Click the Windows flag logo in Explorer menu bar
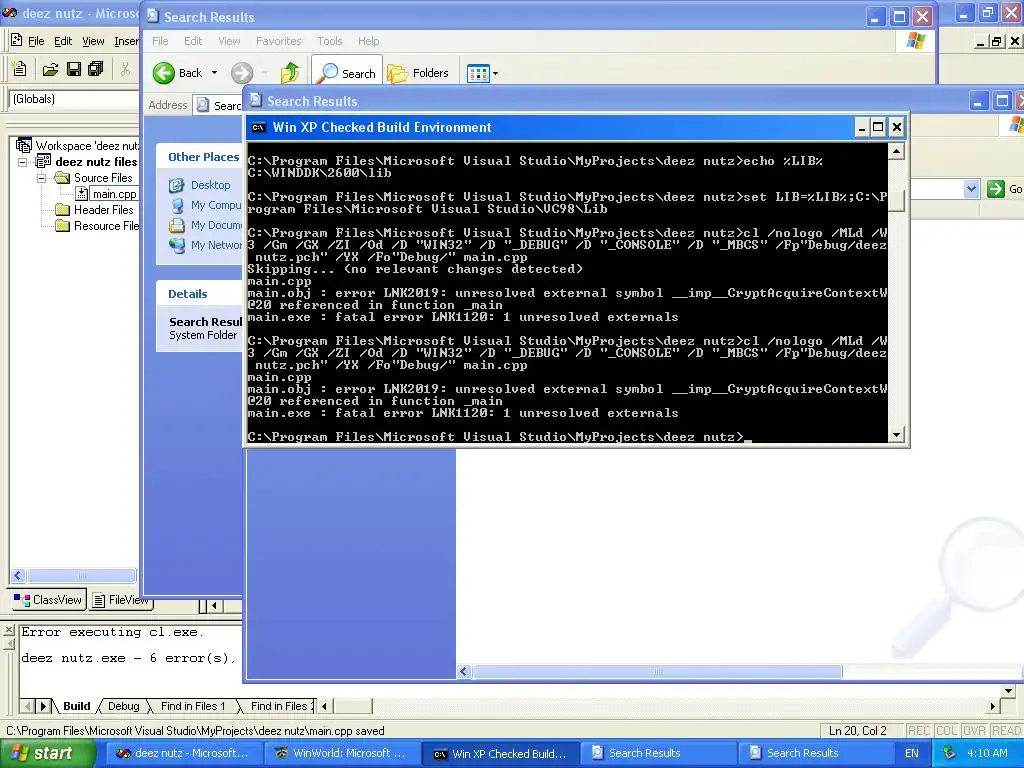Image resolution: width=1024 pixels, height=768 pixels. click(x=916, y=40)
